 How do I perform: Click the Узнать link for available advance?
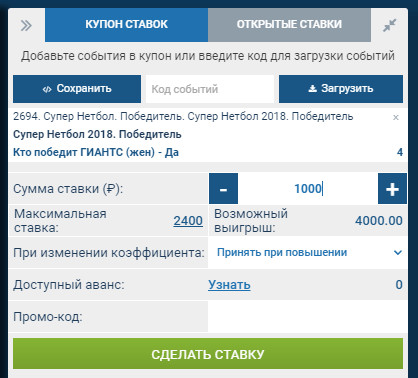click(x=229, y=285)
